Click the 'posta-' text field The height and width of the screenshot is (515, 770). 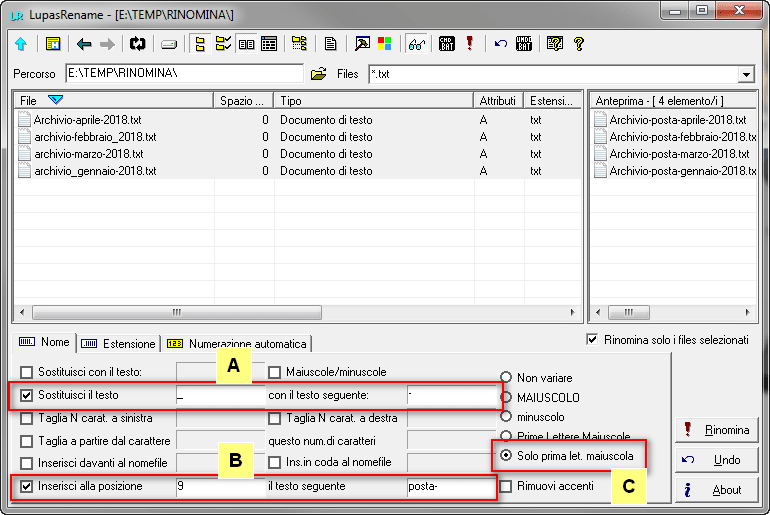[450, 487]
